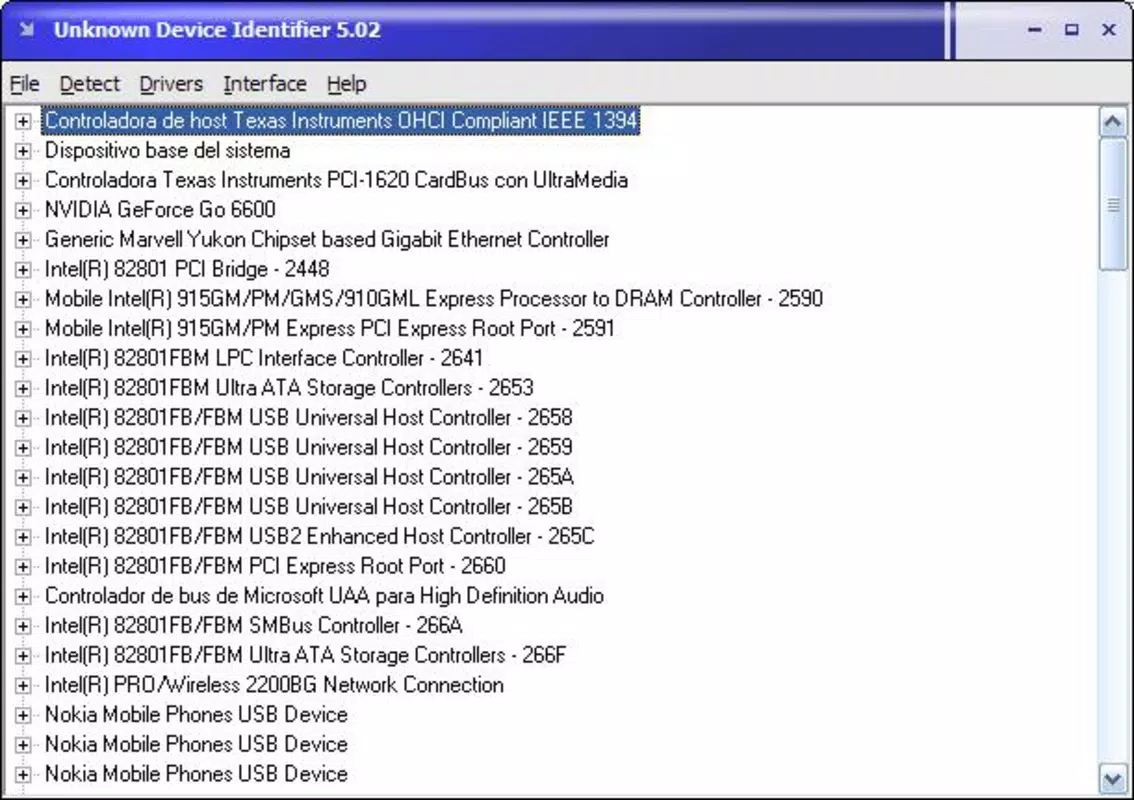
Task: Expand the 82801FBM Ultra ATA Storage 2653 node
Action: point(23,388)
